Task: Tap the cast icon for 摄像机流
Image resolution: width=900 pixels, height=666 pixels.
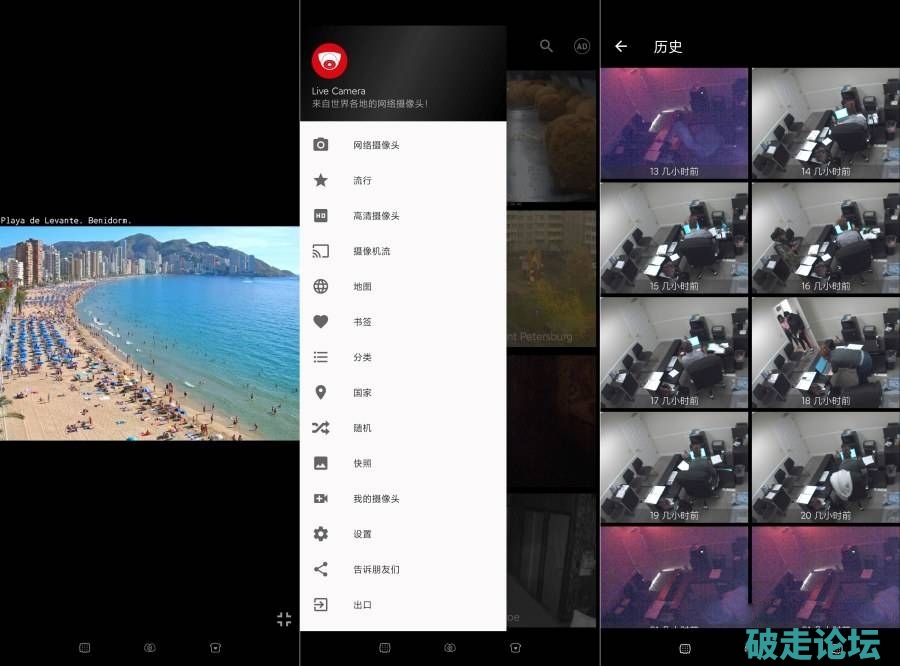Action: [320, 251]
